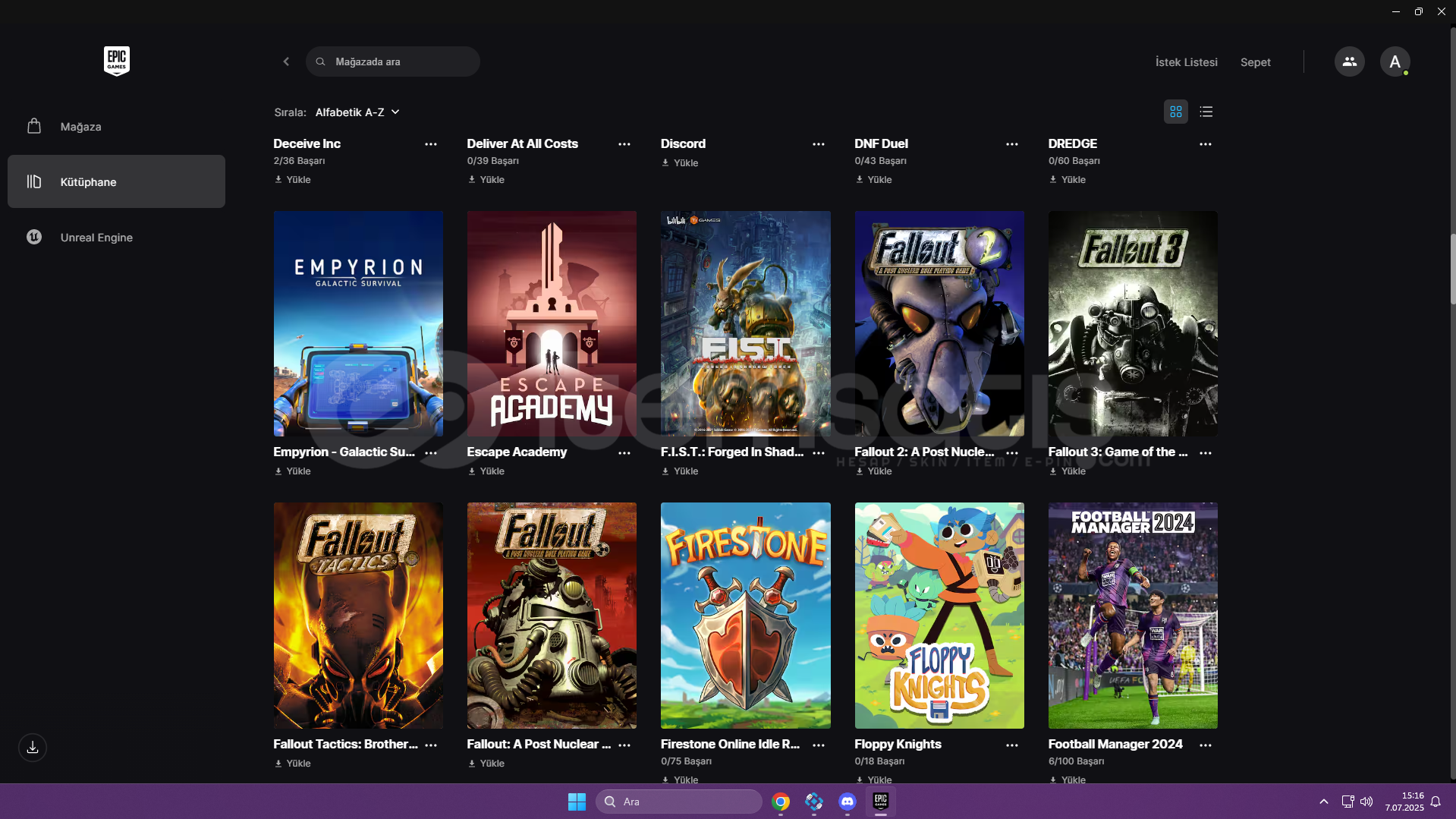Viewport: 1456px width, 819px height.
Task: Open the Floppy Knights cover art
Action: (x=939, y=616)
